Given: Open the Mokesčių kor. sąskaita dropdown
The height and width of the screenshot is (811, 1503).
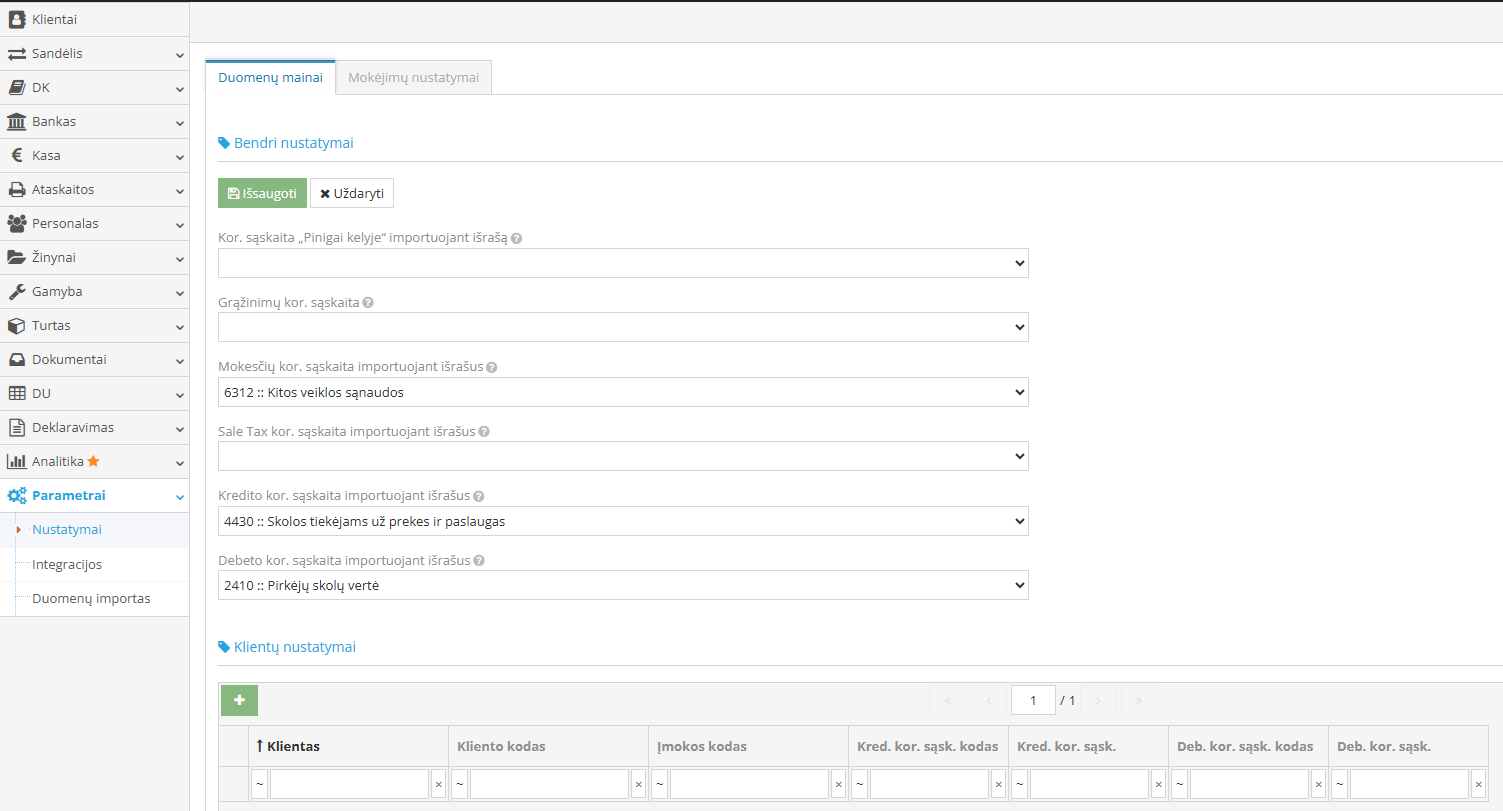Looking at the screenshot, I should point(622,392).
